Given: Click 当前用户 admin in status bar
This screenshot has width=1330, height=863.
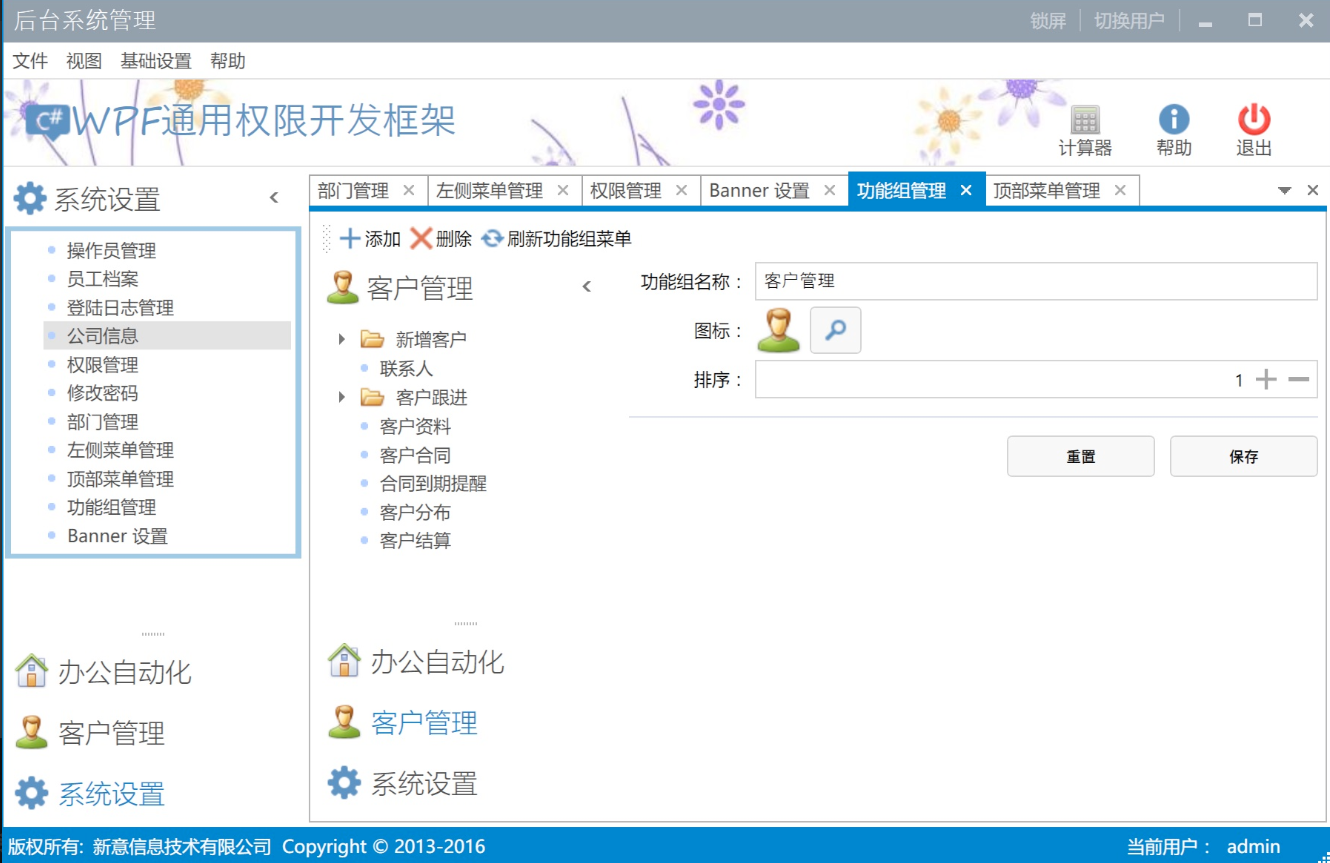Looking at the screenshot, I should tap(1203, 847).
